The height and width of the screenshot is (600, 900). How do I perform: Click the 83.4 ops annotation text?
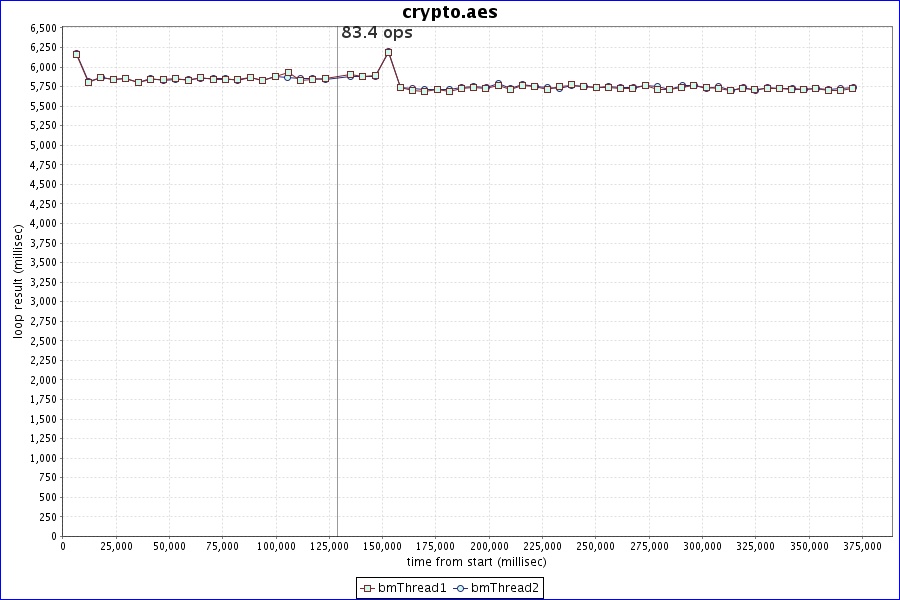coord(377,33)
